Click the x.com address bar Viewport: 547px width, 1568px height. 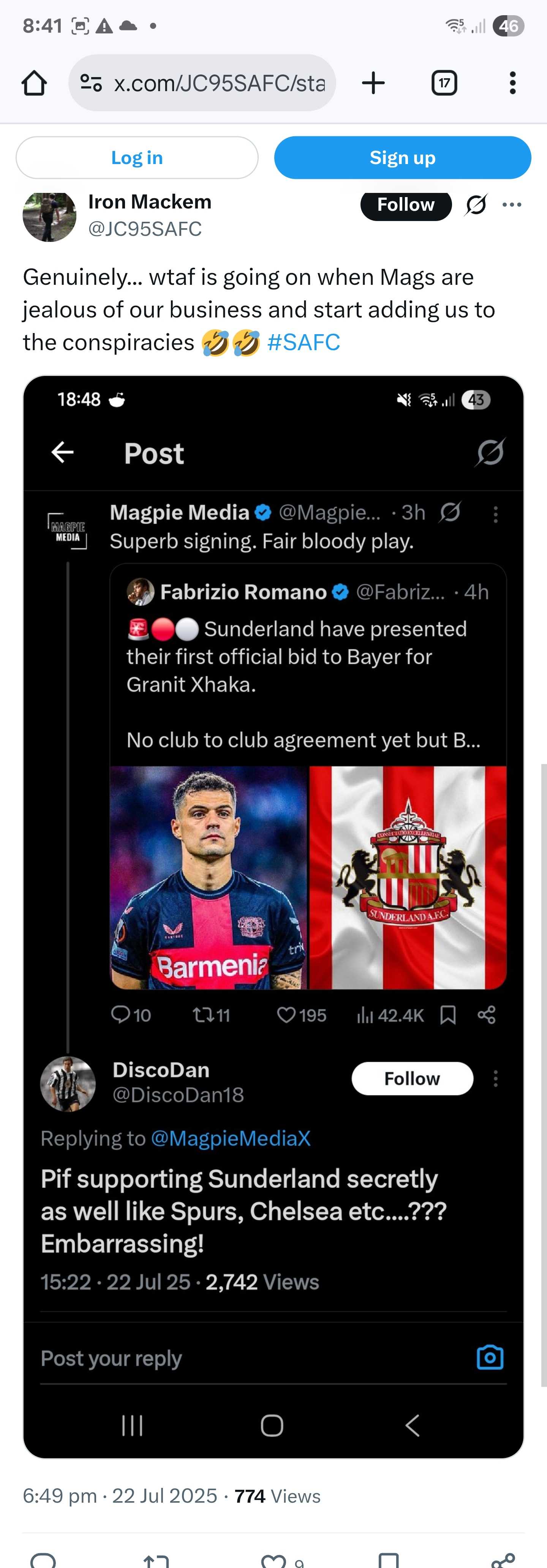[219, 83]
